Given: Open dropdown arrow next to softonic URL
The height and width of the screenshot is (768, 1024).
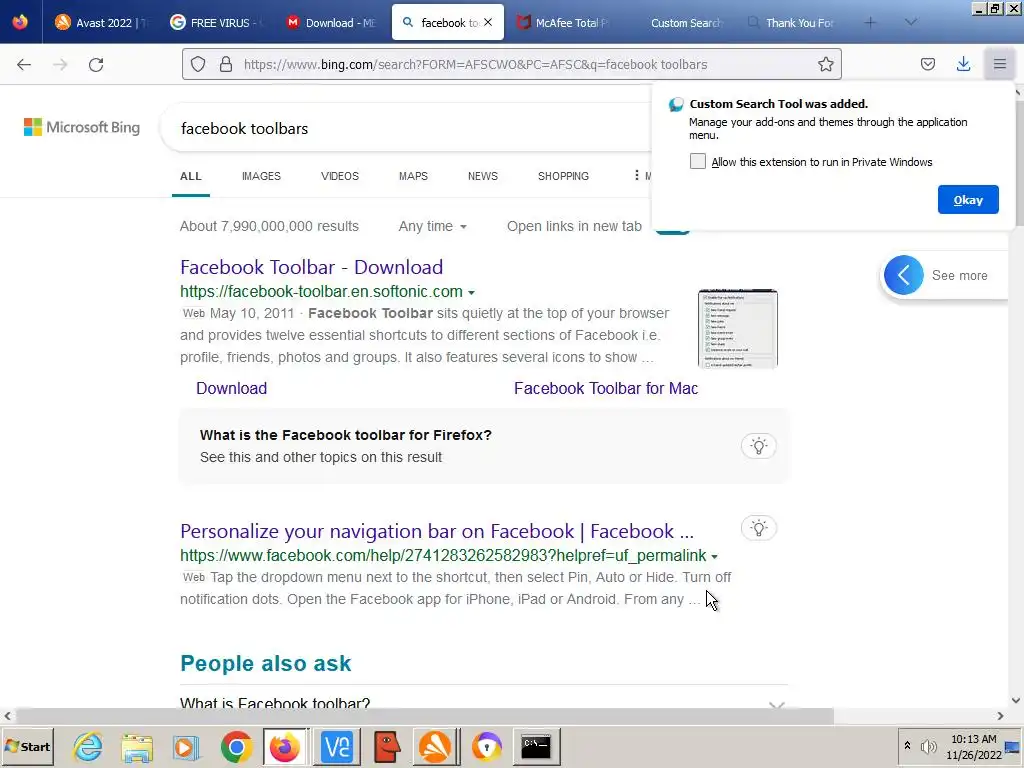Looking at the screenshot, I should [472, 293].
